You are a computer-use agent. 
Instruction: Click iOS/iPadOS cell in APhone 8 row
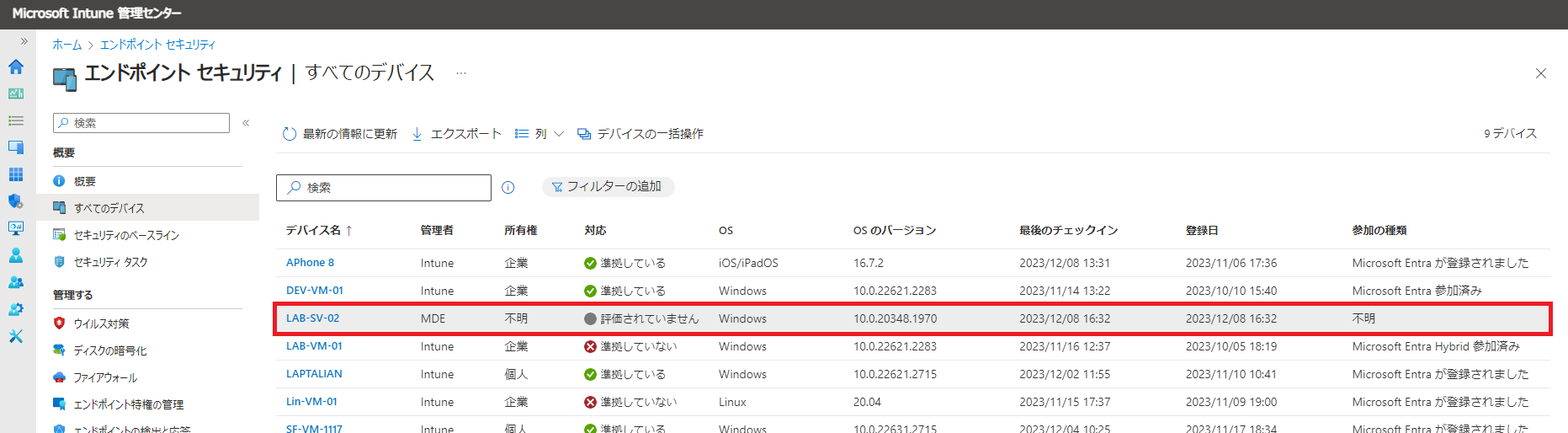click(x=748, y=263)
